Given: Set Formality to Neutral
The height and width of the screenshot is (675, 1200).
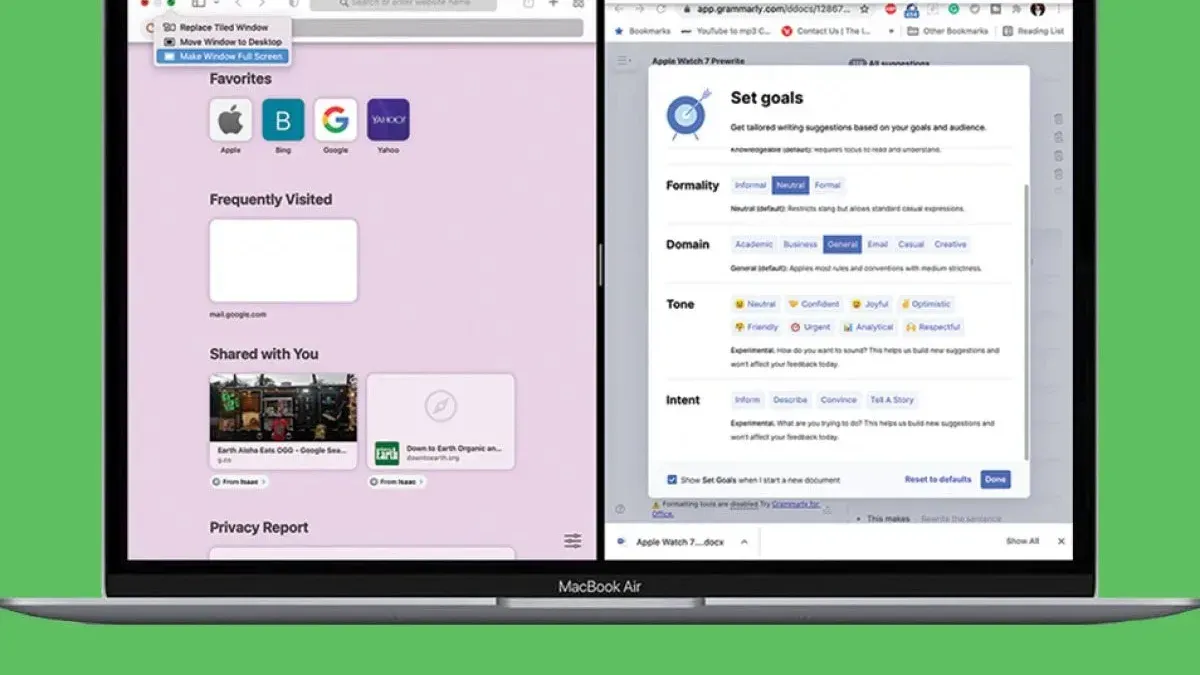Looking at the screenshot, I should (790, 185).
